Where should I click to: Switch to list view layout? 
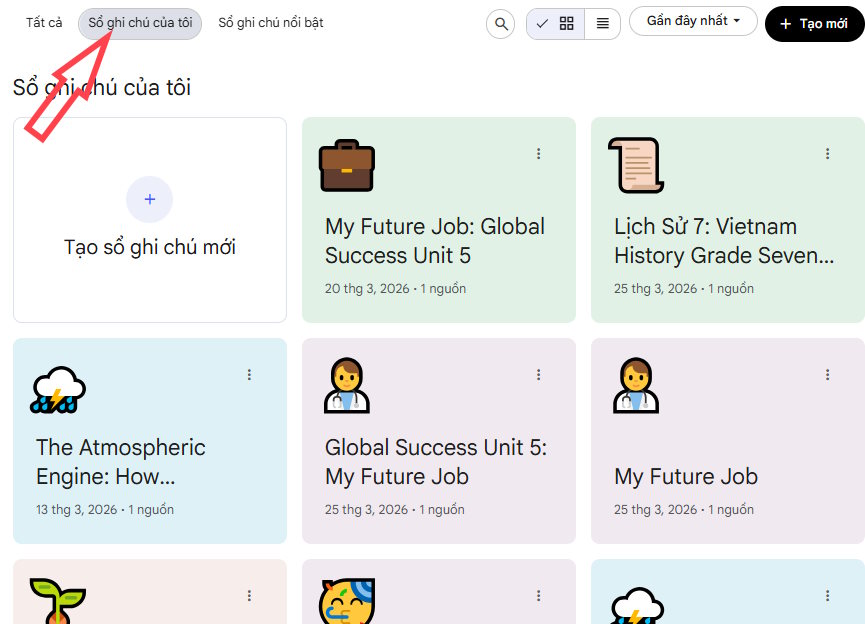pyautogui.click(x=602, y=22)
